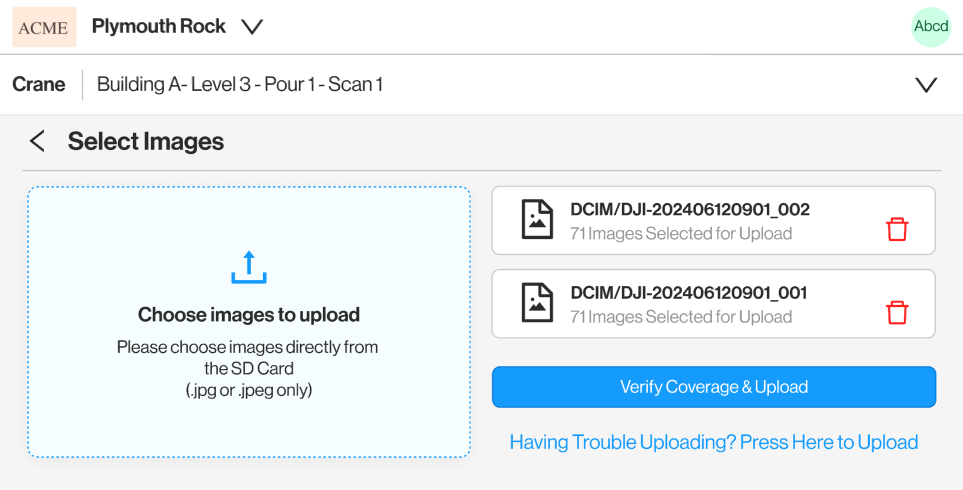Click the Select Images heading
The width and height of the screenshot is (963, 490).
coord(146,142)
